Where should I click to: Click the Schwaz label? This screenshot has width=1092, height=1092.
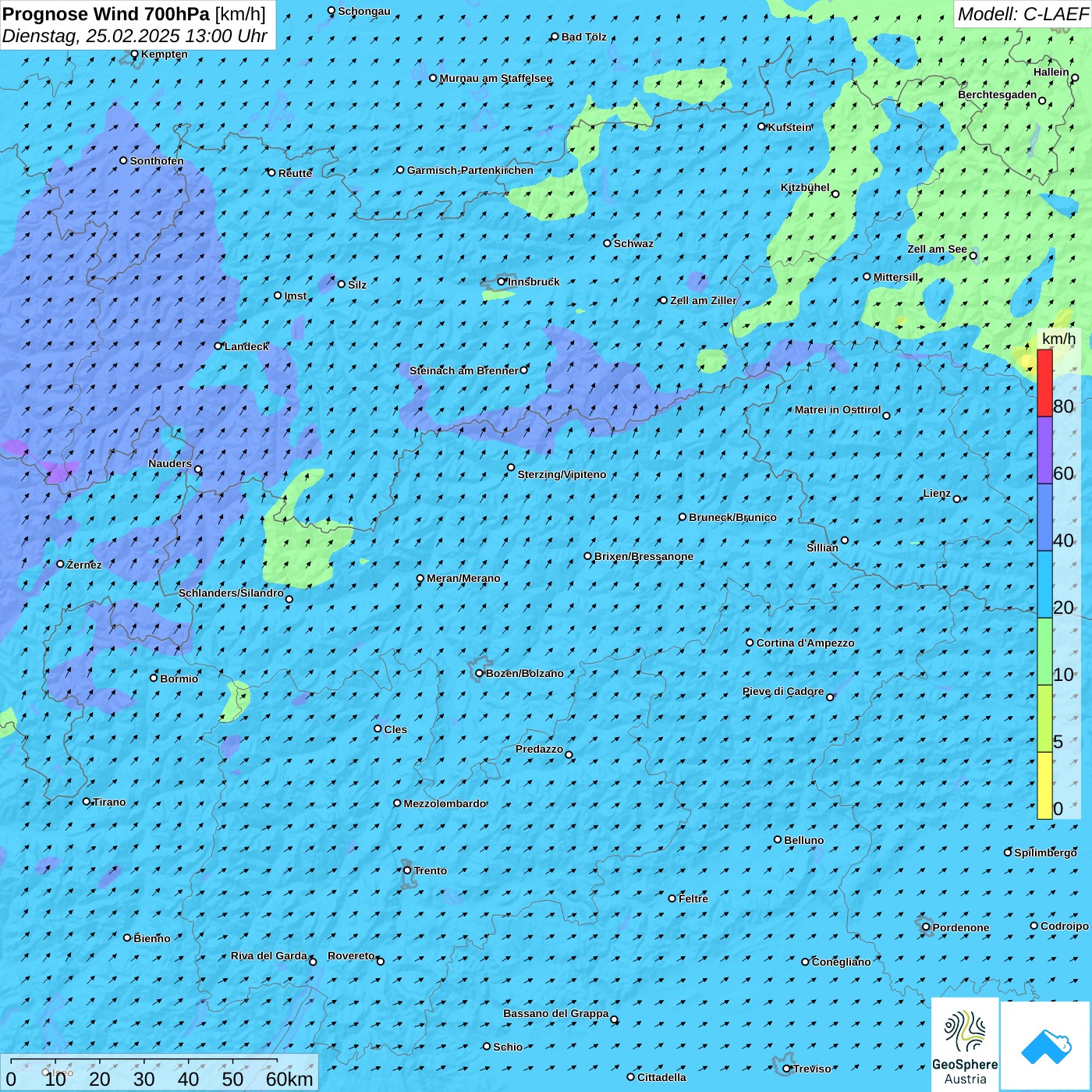tap(633, 243)
